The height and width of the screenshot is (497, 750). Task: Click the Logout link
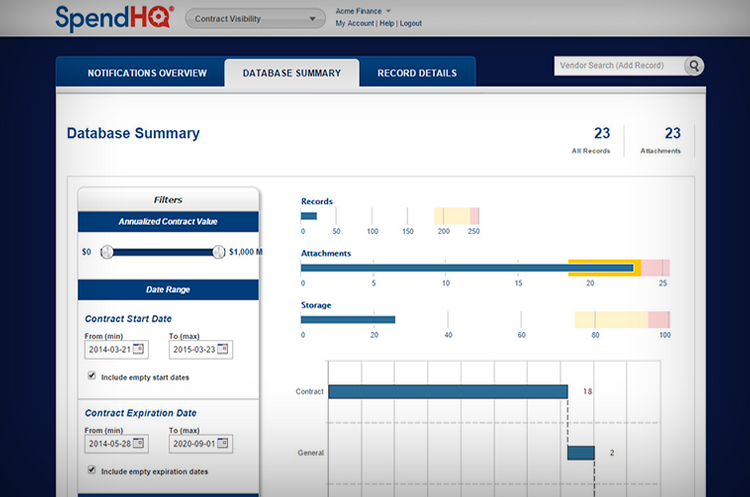[411, 23]
